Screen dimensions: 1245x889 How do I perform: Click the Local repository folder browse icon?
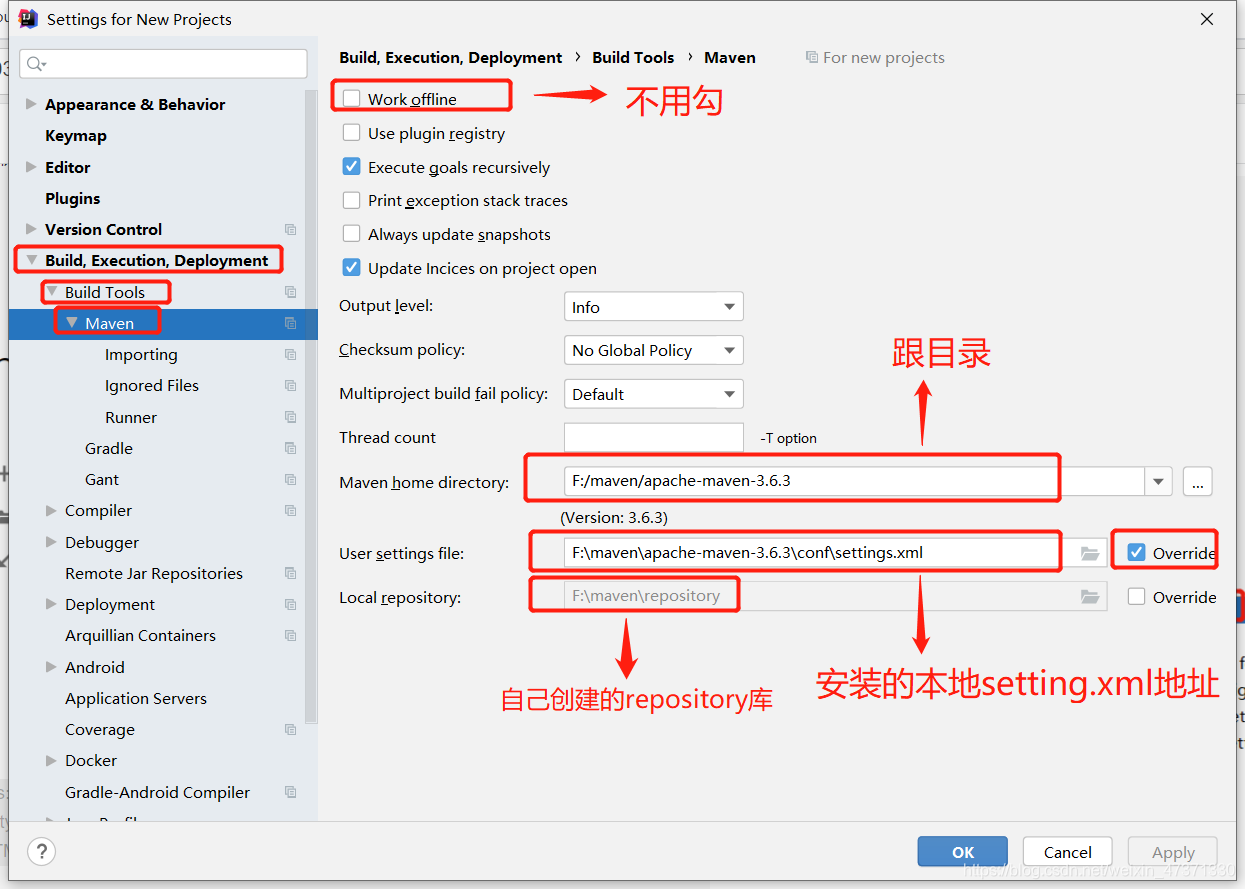1090,597
